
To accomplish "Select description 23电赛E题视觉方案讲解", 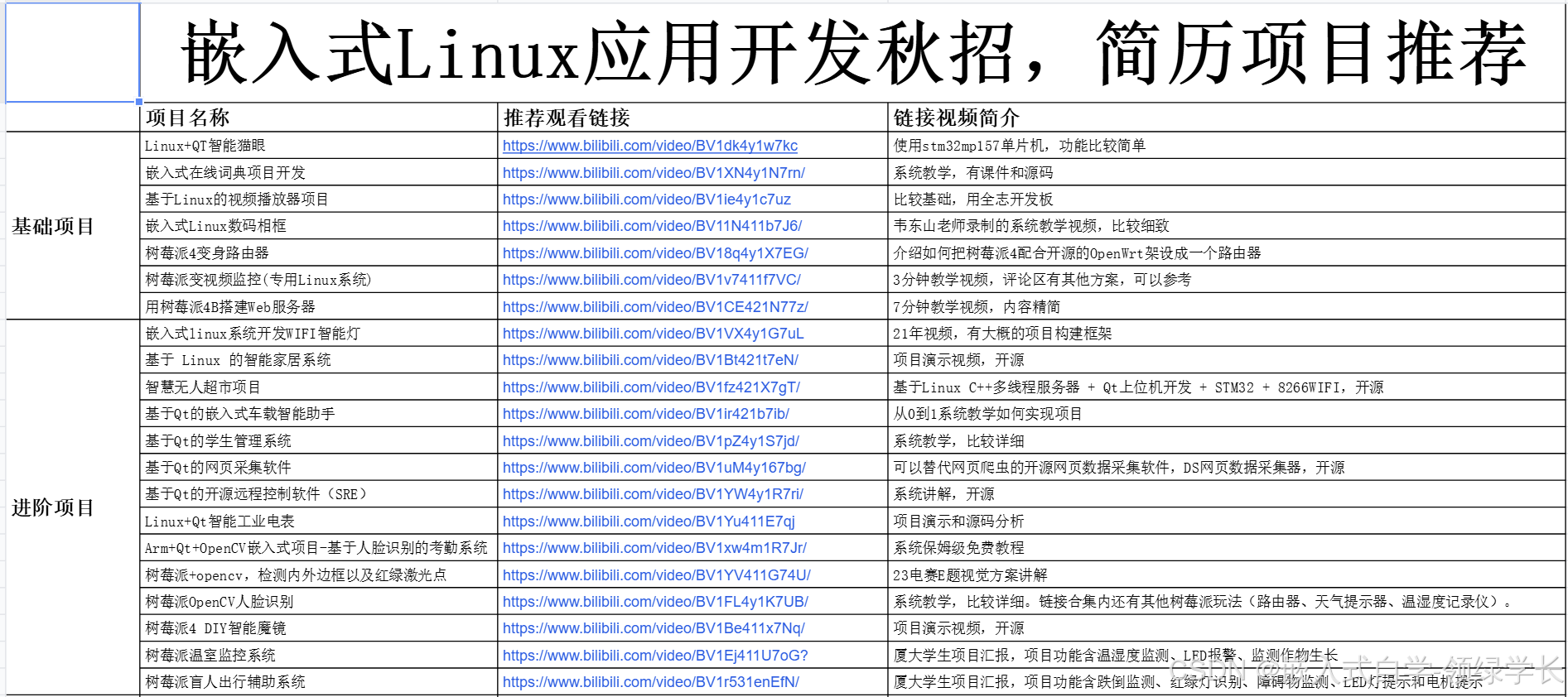I will point(1226,575).
